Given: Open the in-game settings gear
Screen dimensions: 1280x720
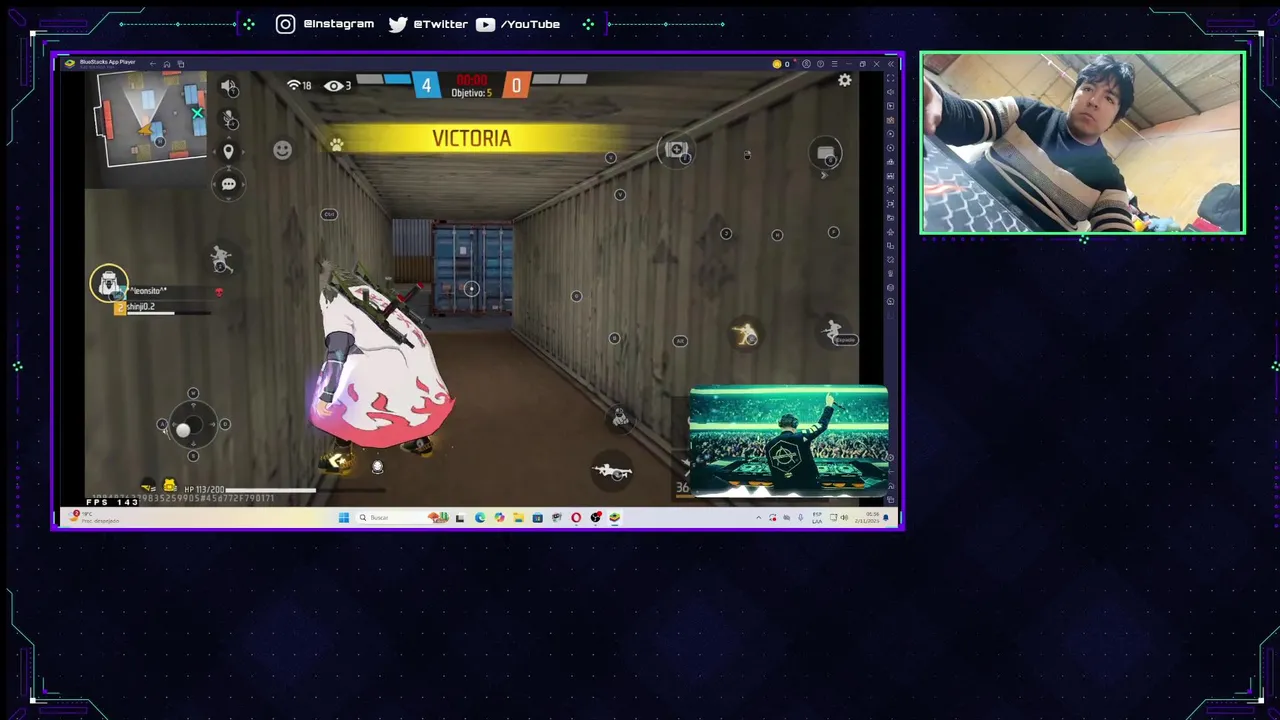Looking at the screenshot, I should click(x=845, y=80).
